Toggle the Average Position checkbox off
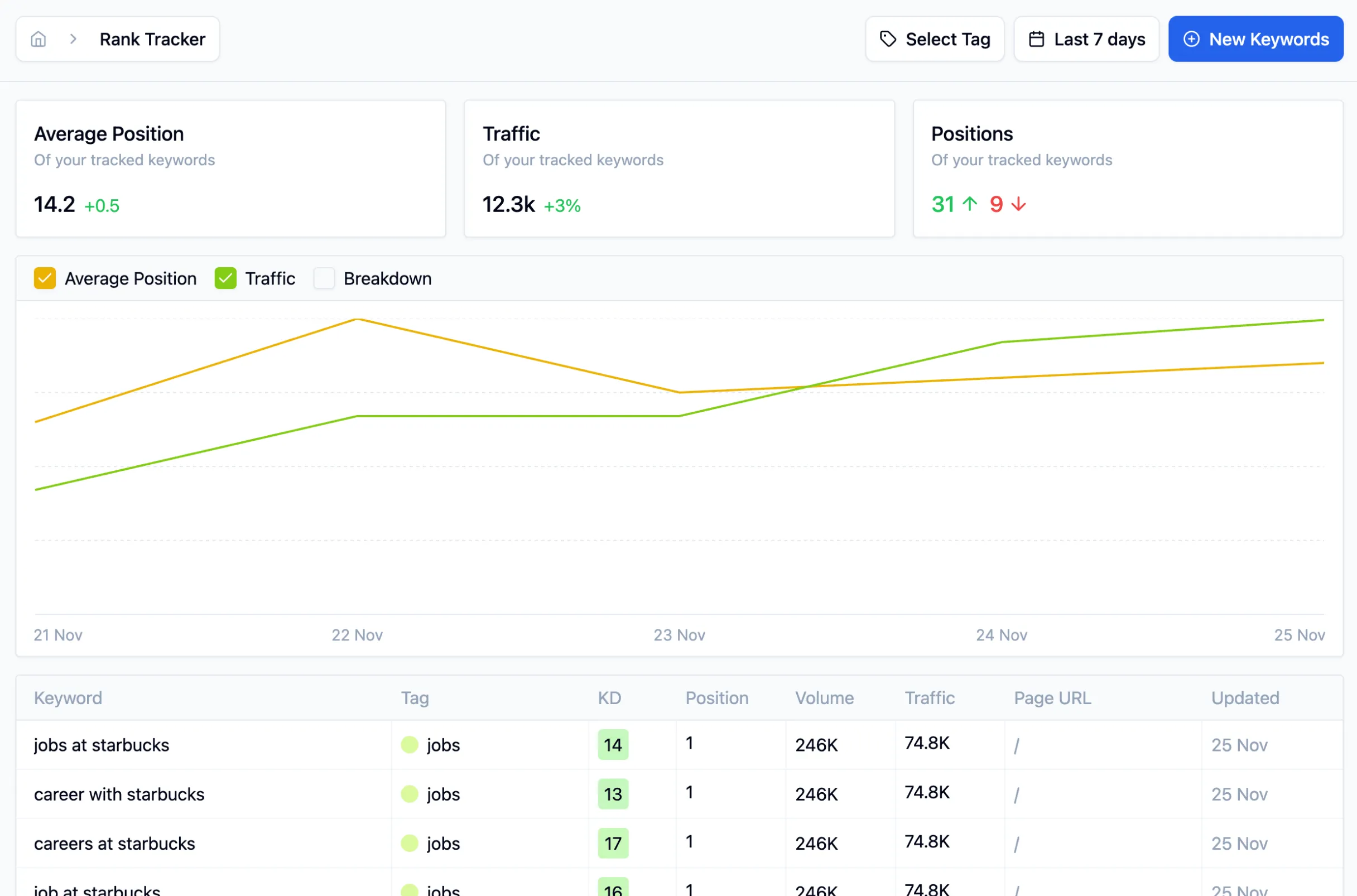 click(44, 278)
